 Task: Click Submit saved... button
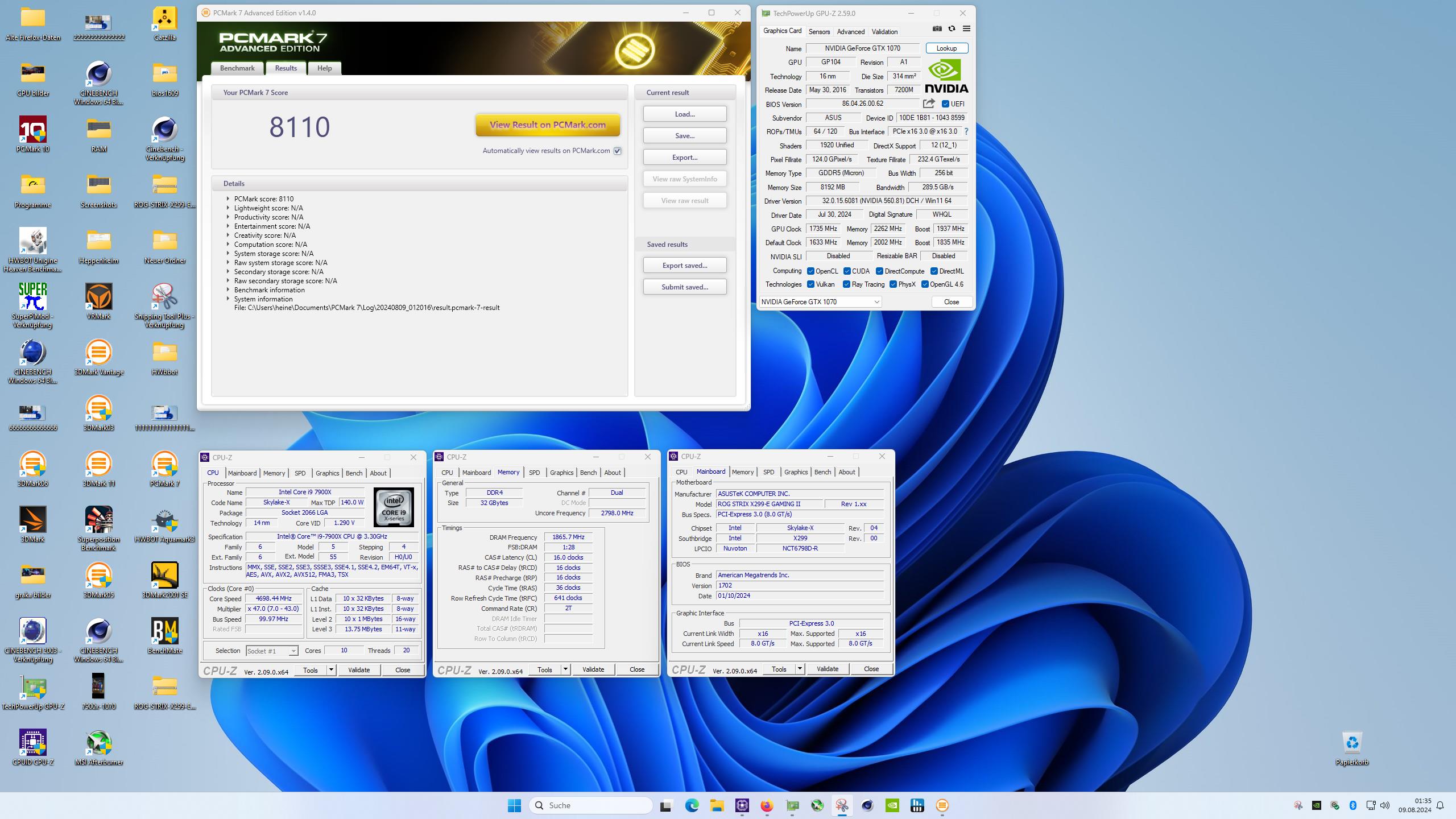click(x=685, y=287)
